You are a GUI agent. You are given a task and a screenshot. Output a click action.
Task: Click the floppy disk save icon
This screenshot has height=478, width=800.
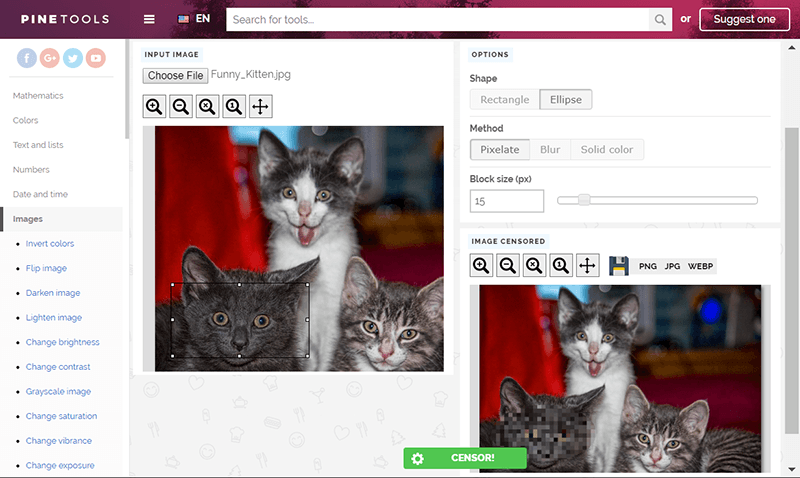(618, 265)
